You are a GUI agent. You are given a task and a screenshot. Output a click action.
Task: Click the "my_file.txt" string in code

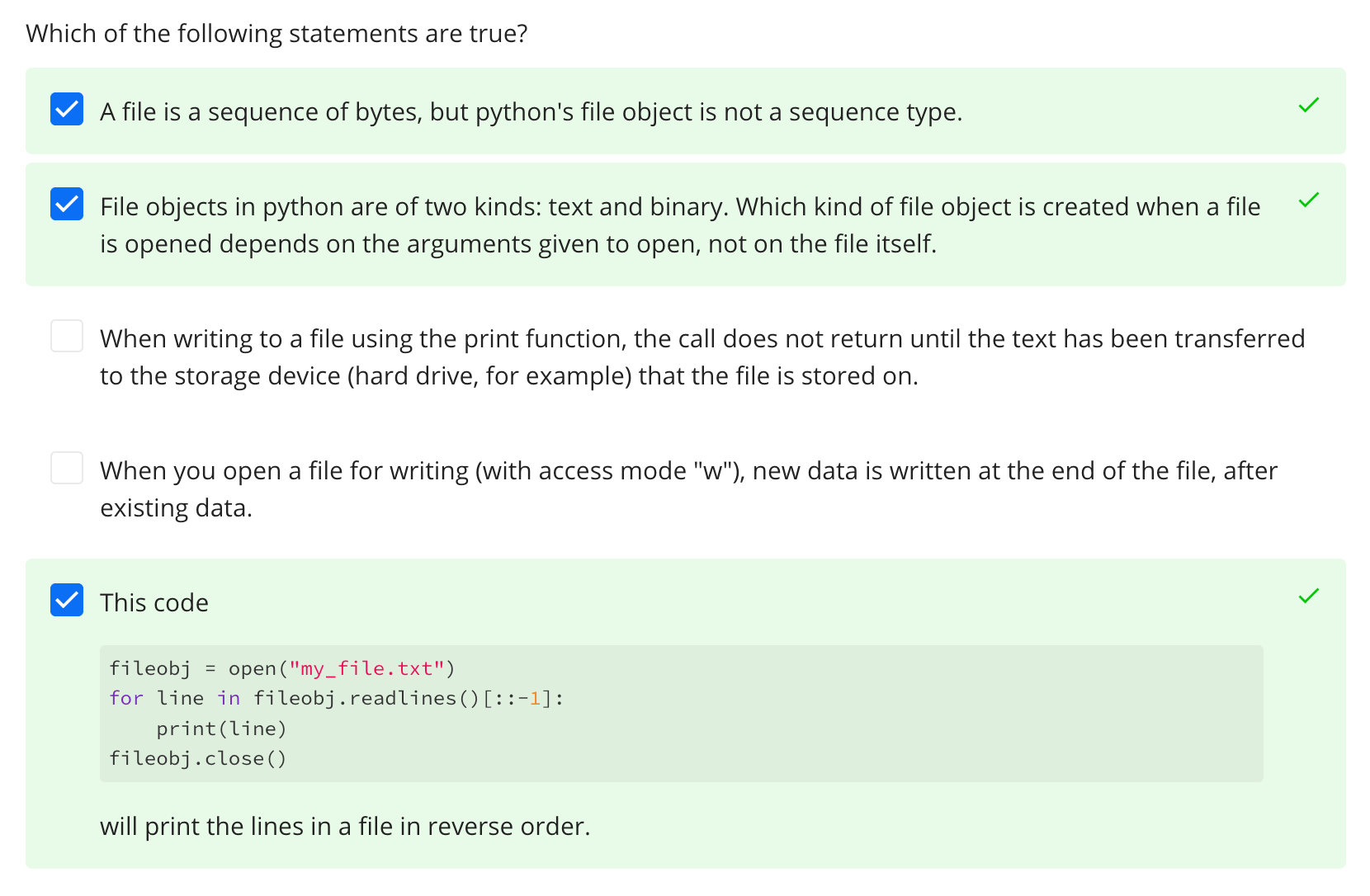pyautogui.click(x=366, y=668)
